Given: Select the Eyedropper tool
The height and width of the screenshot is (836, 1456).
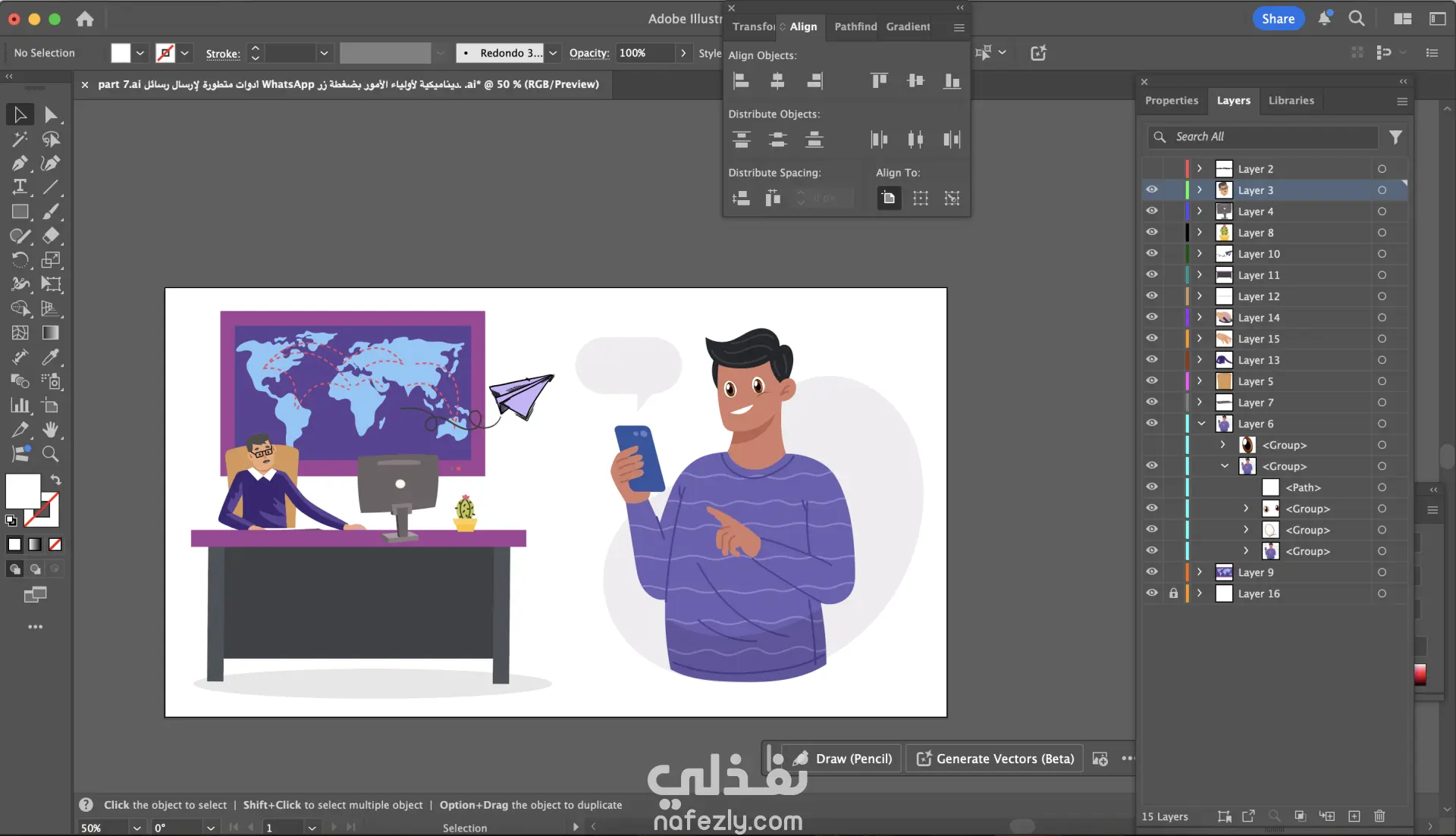Looking at the screenshot, I should [51, 357].
